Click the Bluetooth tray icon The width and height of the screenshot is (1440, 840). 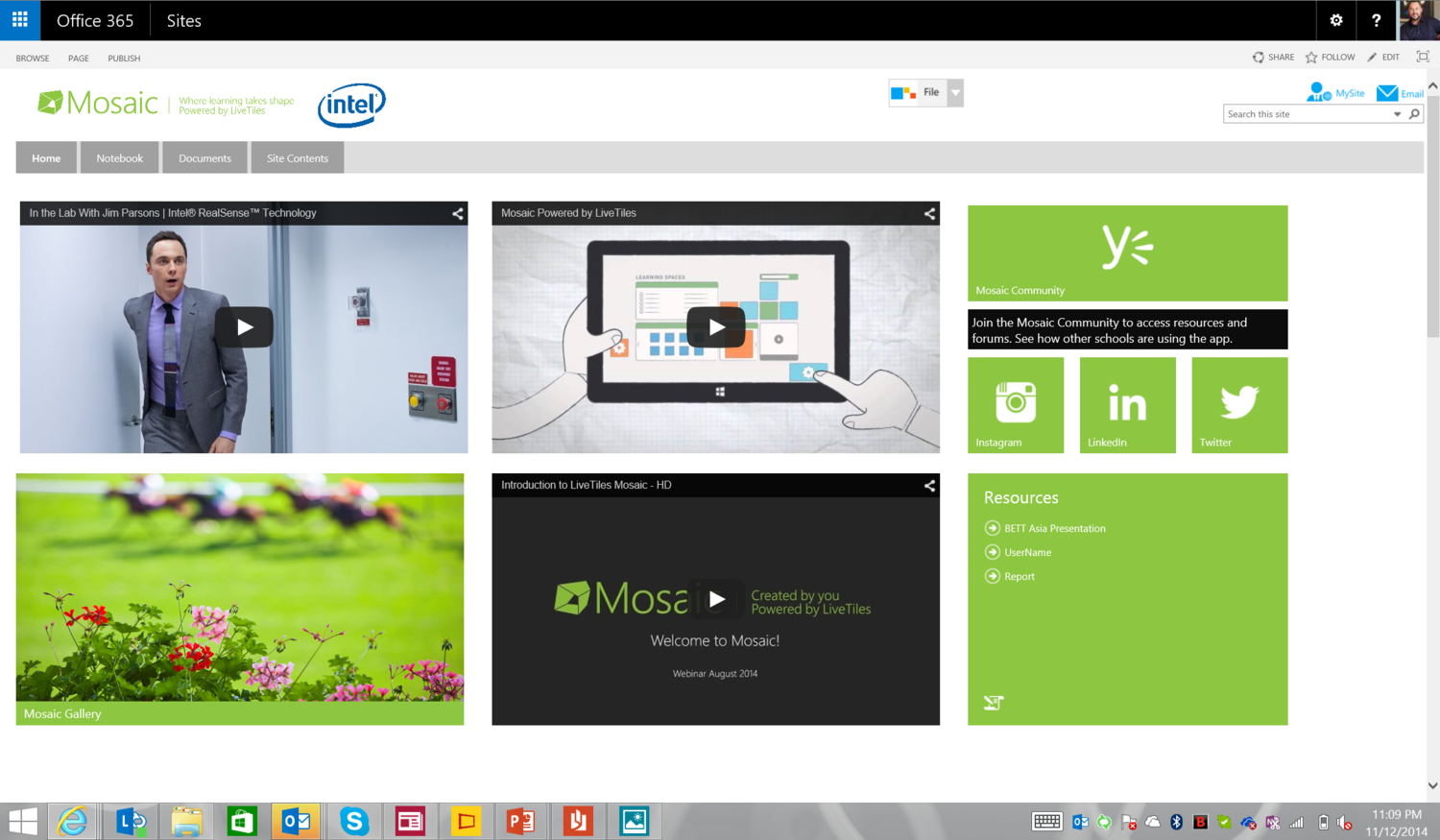click(1176, 822)
